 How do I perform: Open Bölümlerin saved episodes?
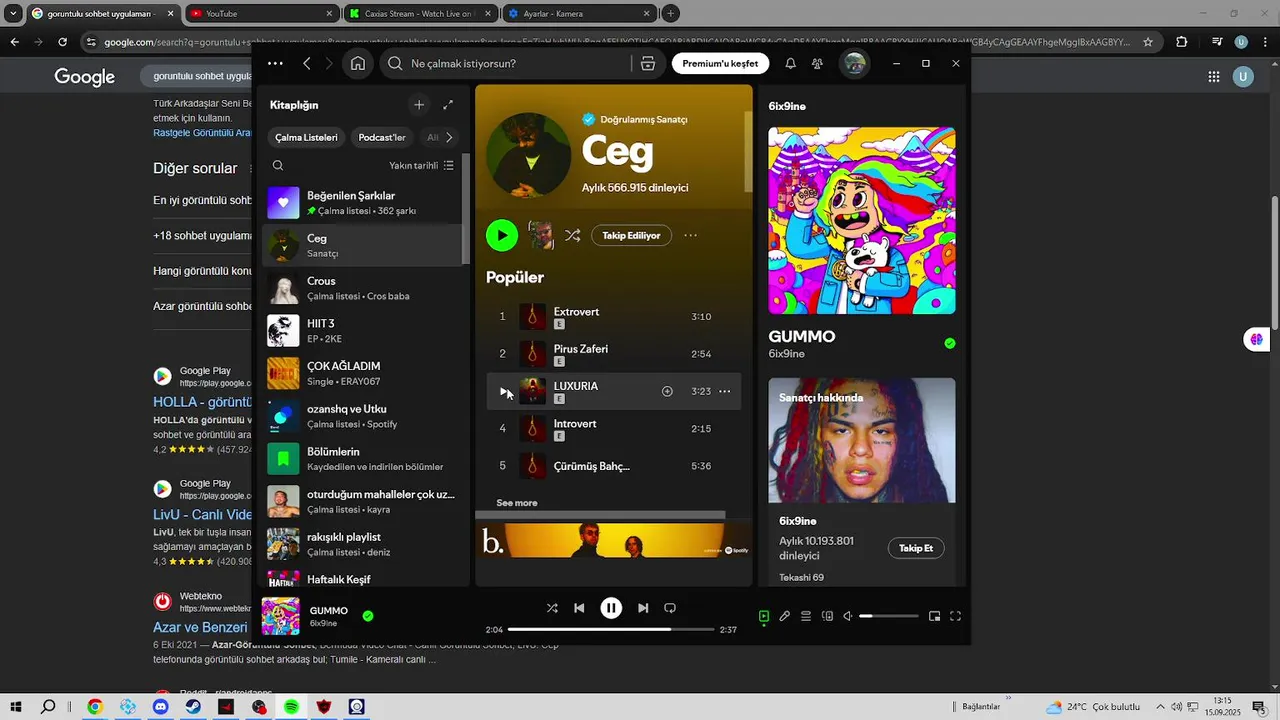[x=363, y=459]
